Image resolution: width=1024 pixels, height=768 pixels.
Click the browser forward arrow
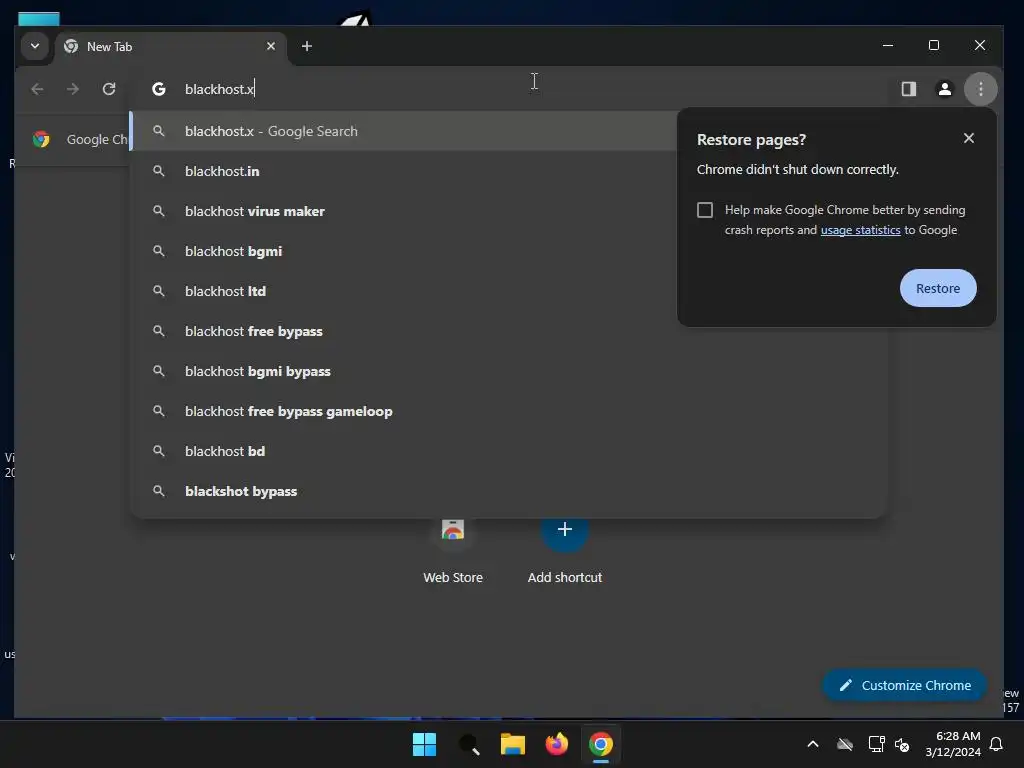pos(72,89)
